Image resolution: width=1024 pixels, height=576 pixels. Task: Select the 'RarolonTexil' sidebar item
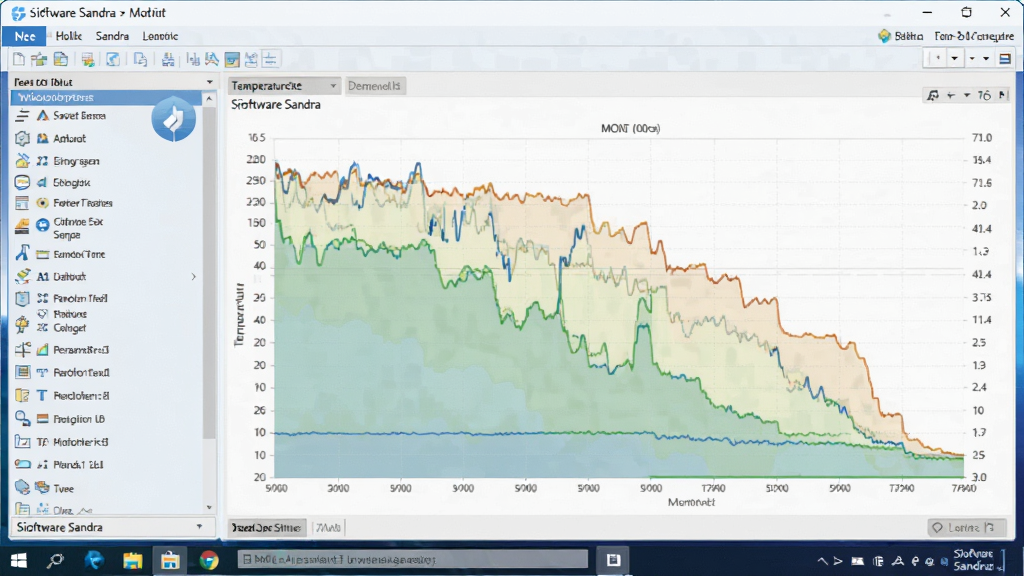81,373
